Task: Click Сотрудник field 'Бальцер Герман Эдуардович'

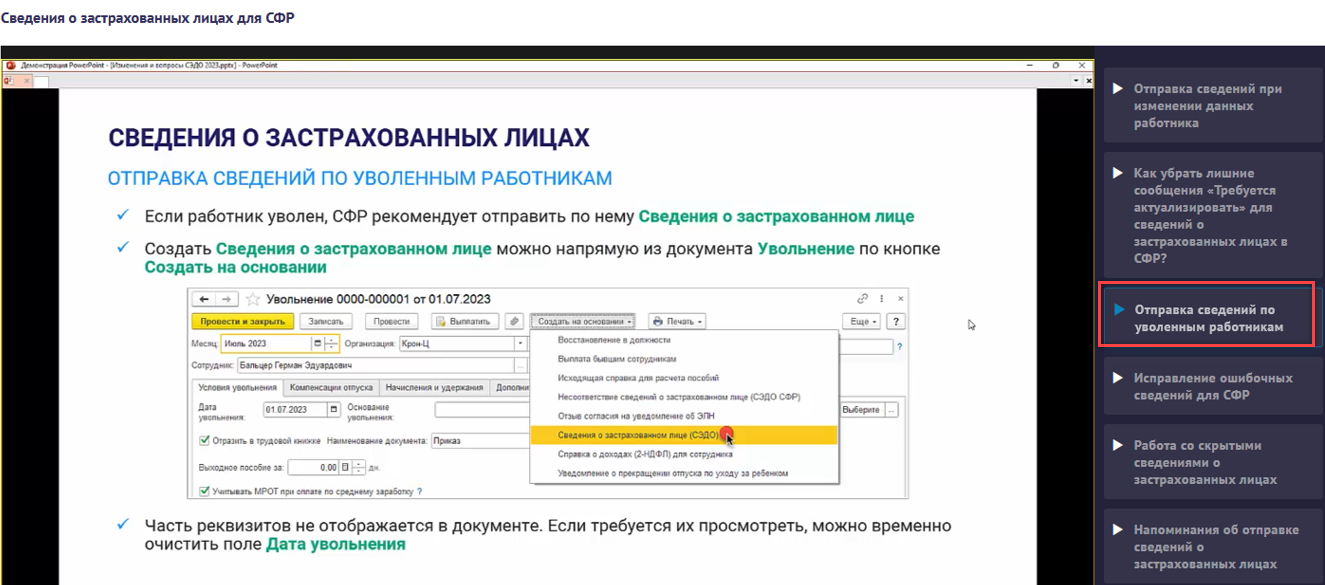Action: [x=376, y=365]
